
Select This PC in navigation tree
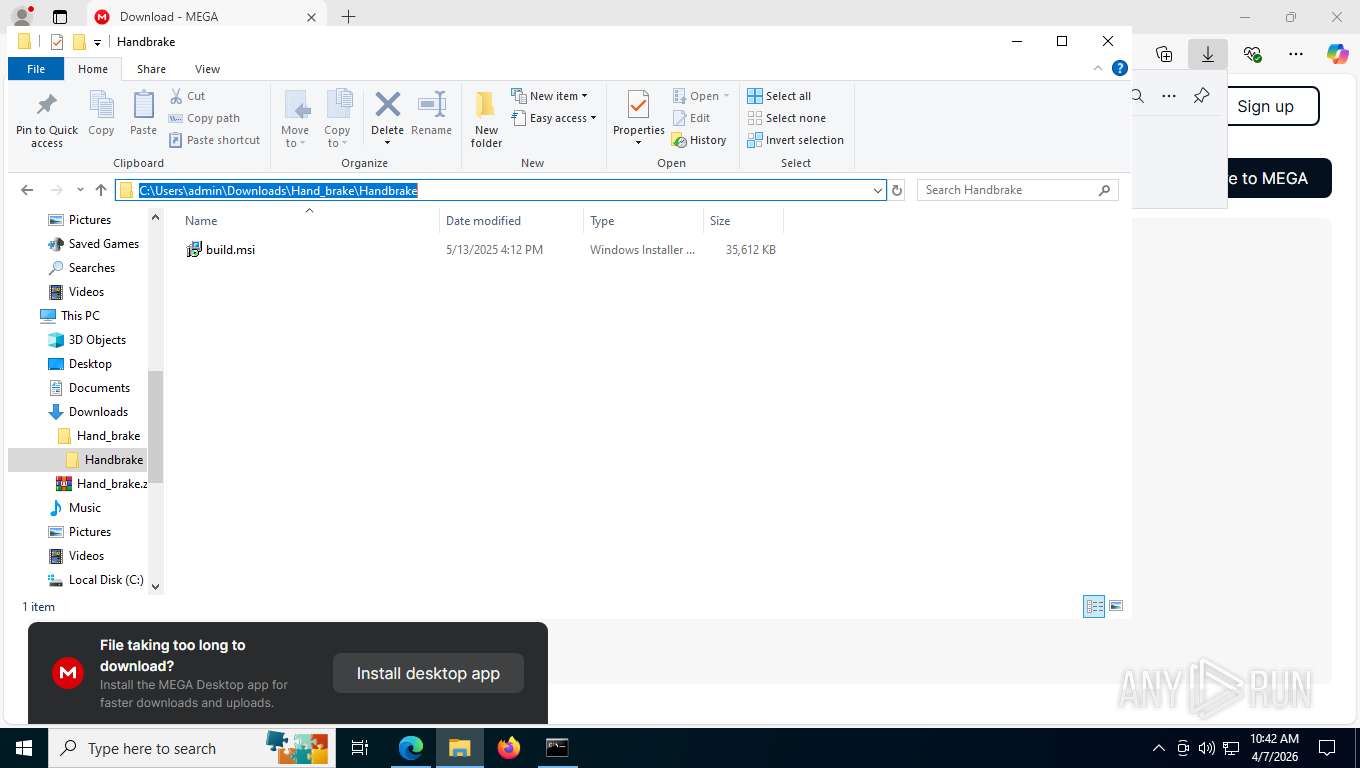click(x=70, y=316)
